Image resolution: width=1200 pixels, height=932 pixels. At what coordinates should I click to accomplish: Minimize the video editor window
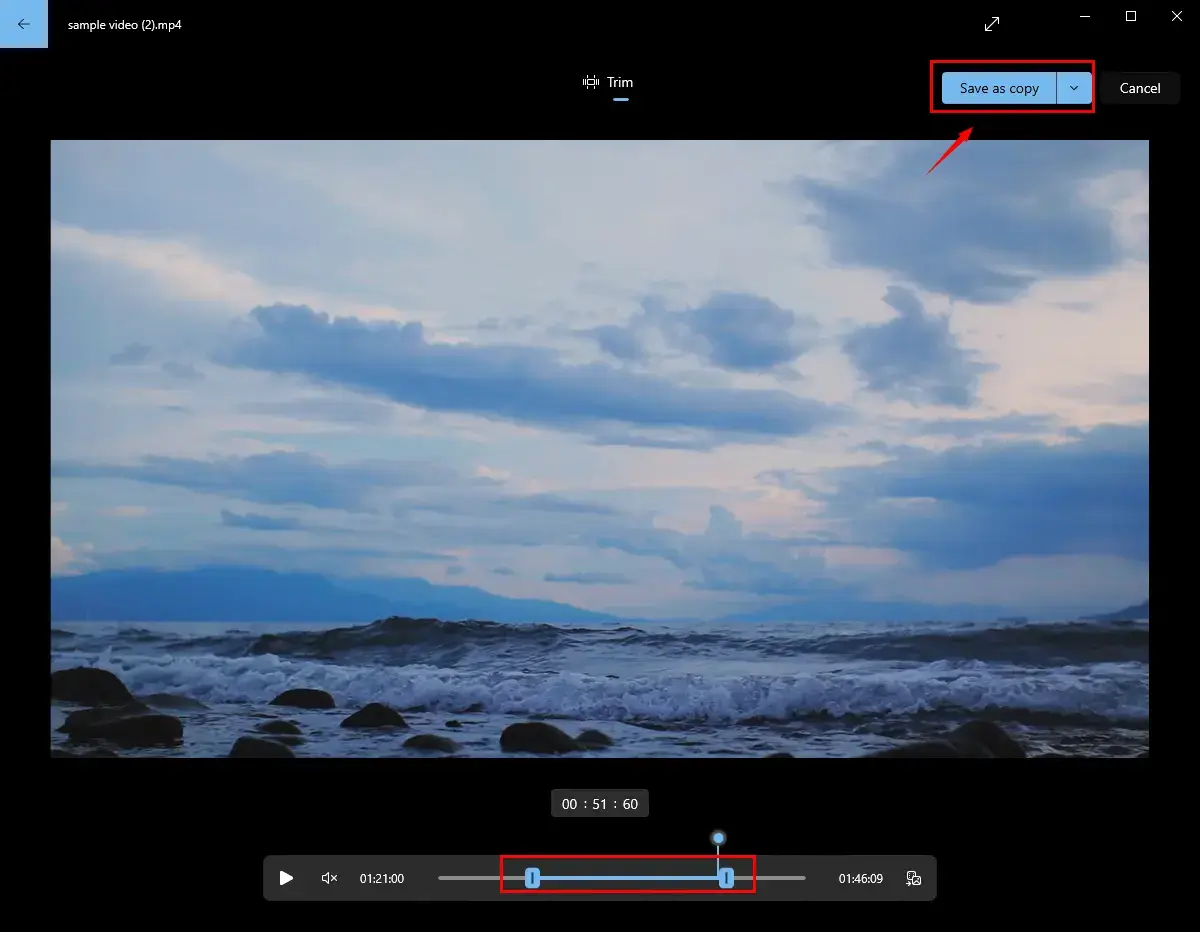click(1084, 16)
